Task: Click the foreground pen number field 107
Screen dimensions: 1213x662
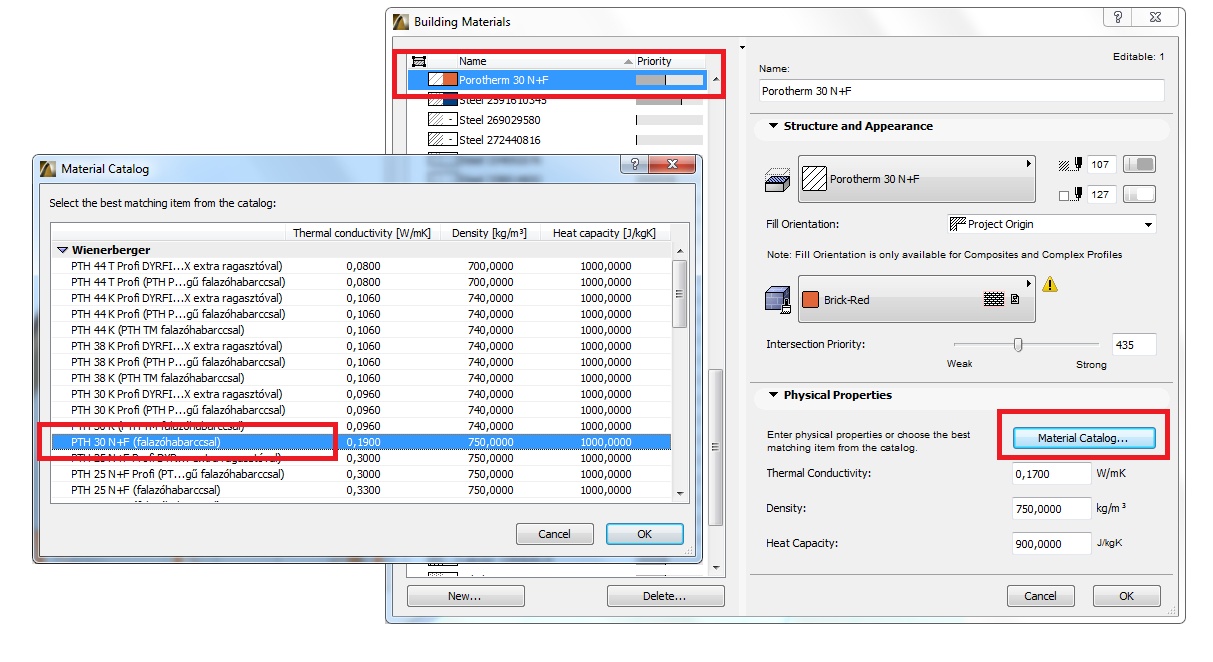Action: (1101, 164)
